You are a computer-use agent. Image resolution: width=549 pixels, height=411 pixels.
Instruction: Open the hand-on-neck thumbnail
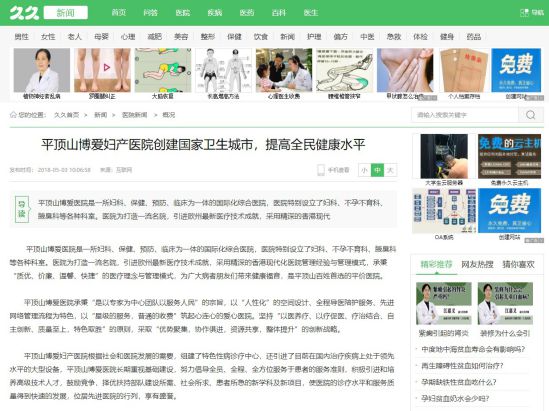pos(405,70)
